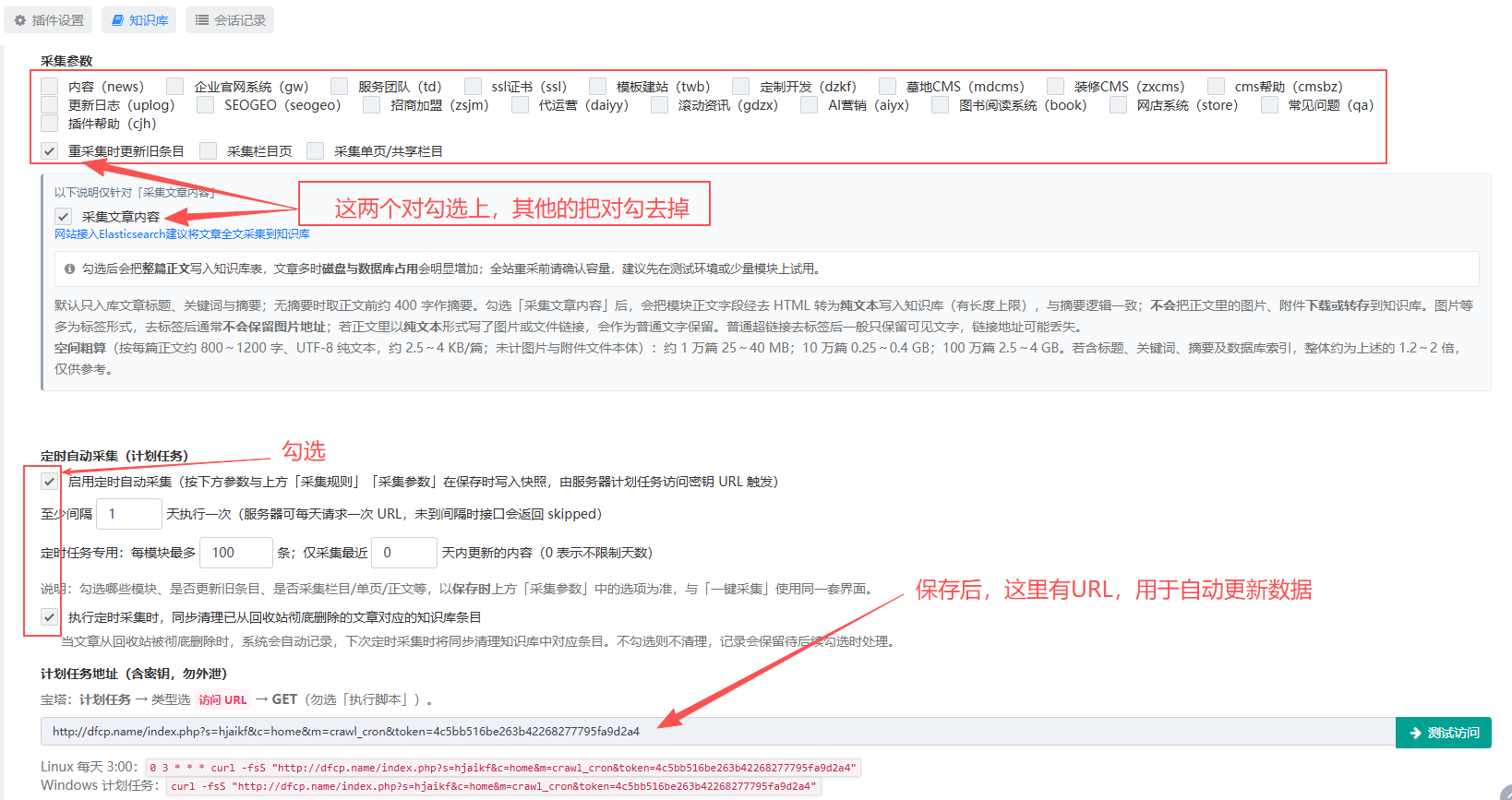The image size is (1512, 800).
Task: Click the interval days input field
Action: (x=129, y=514)
